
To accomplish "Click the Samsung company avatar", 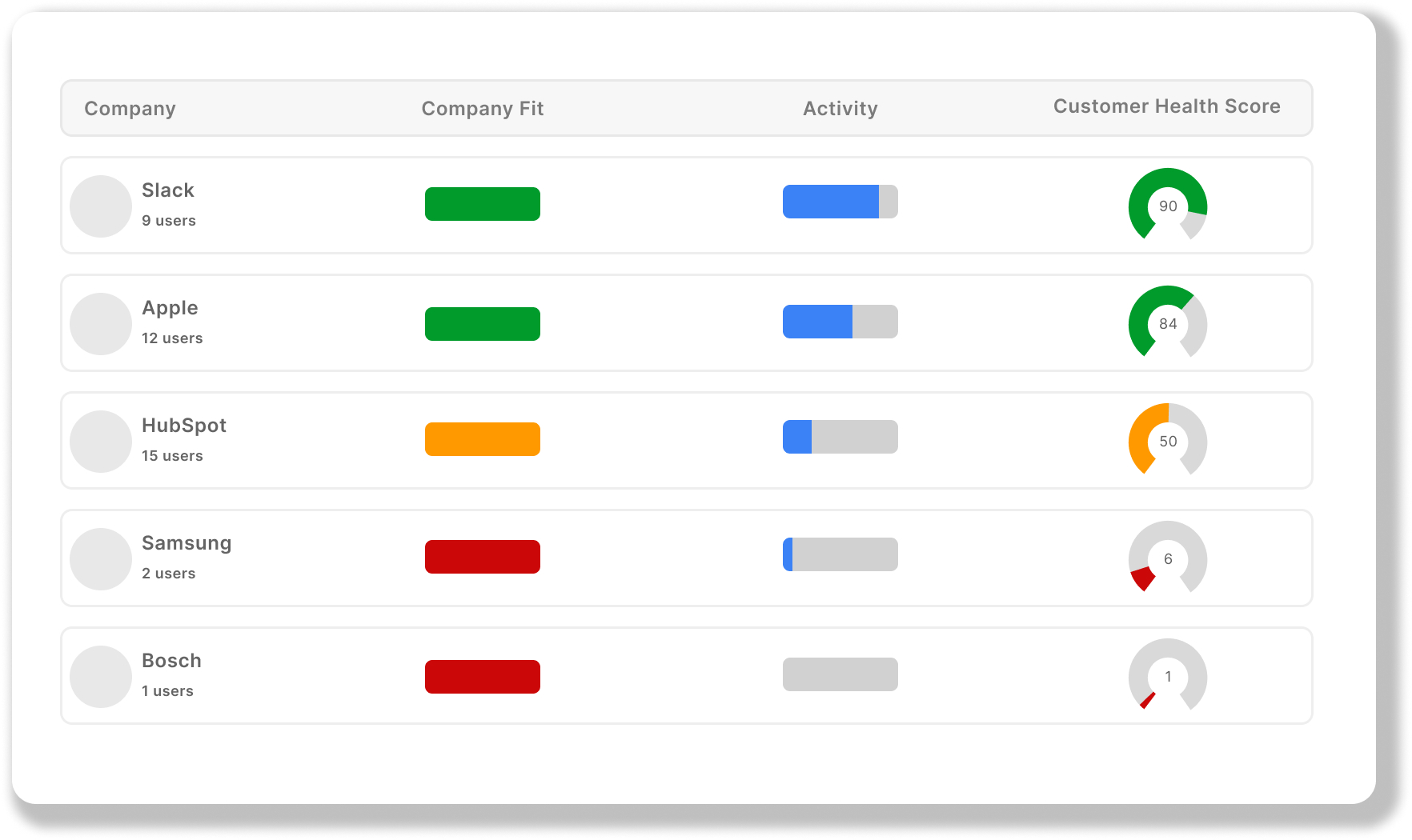I will [x=101, y=558].
